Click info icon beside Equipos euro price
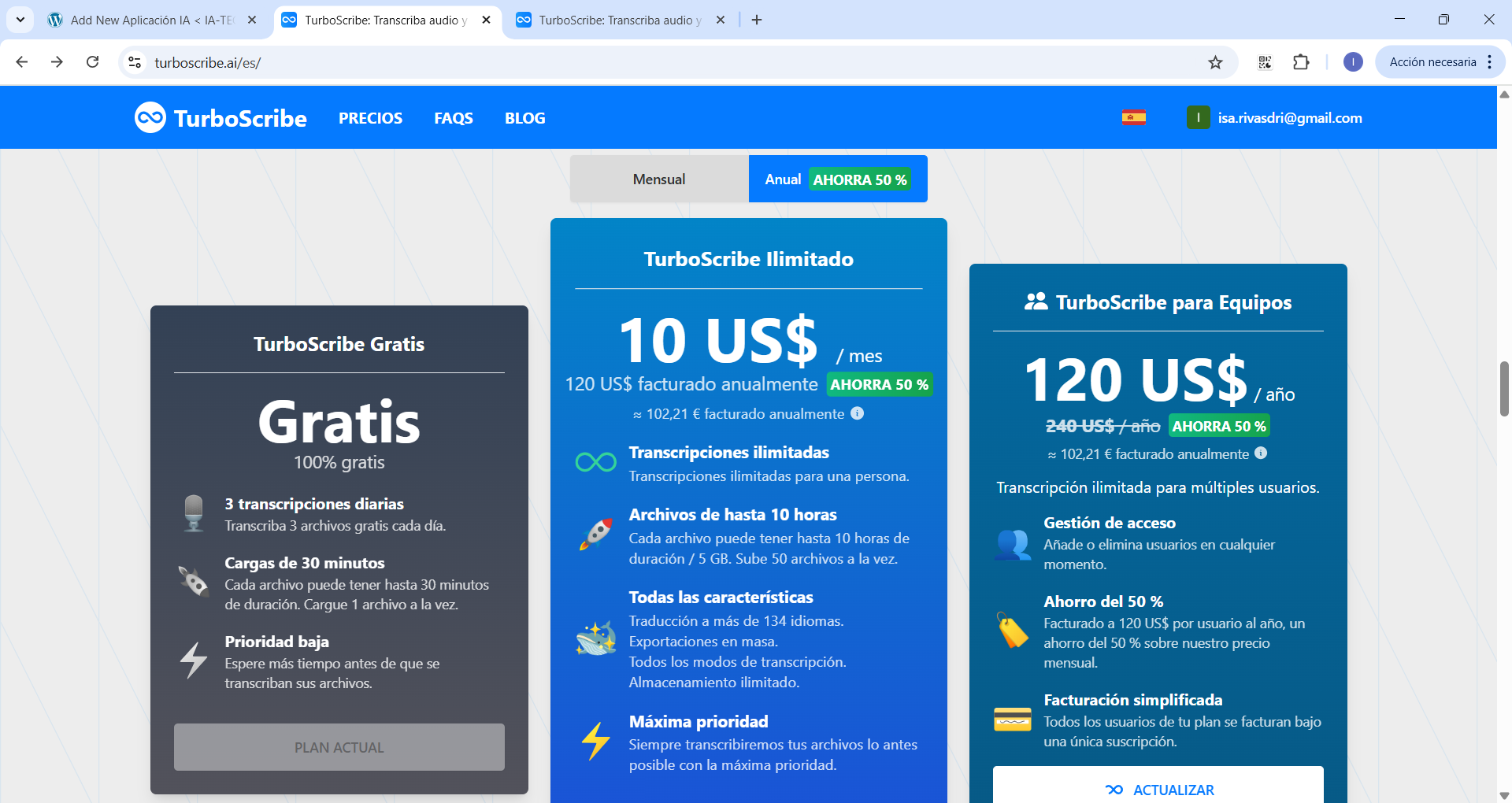 coord(1261,453)
